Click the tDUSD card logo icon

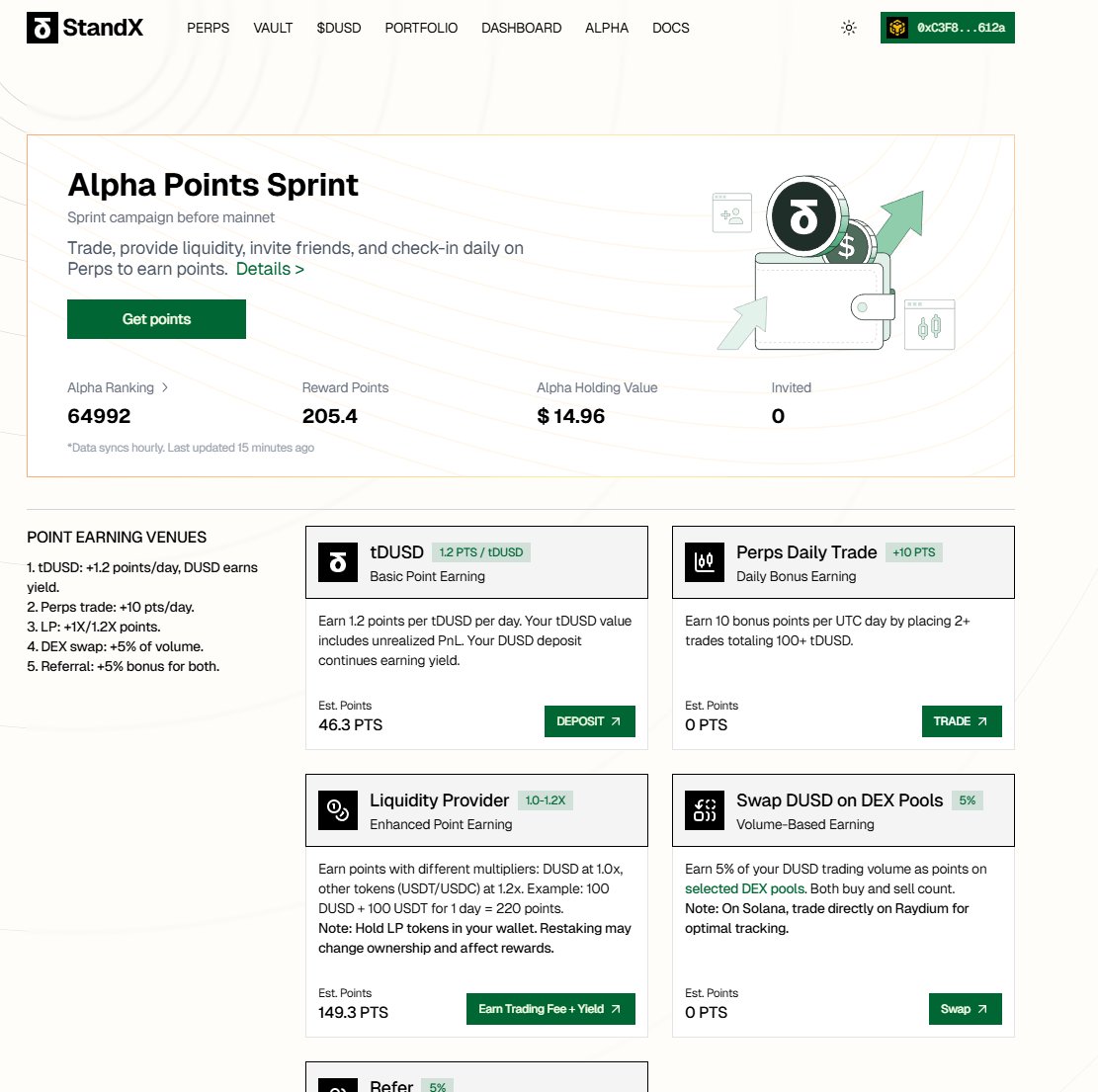click(x=338, y=562)
